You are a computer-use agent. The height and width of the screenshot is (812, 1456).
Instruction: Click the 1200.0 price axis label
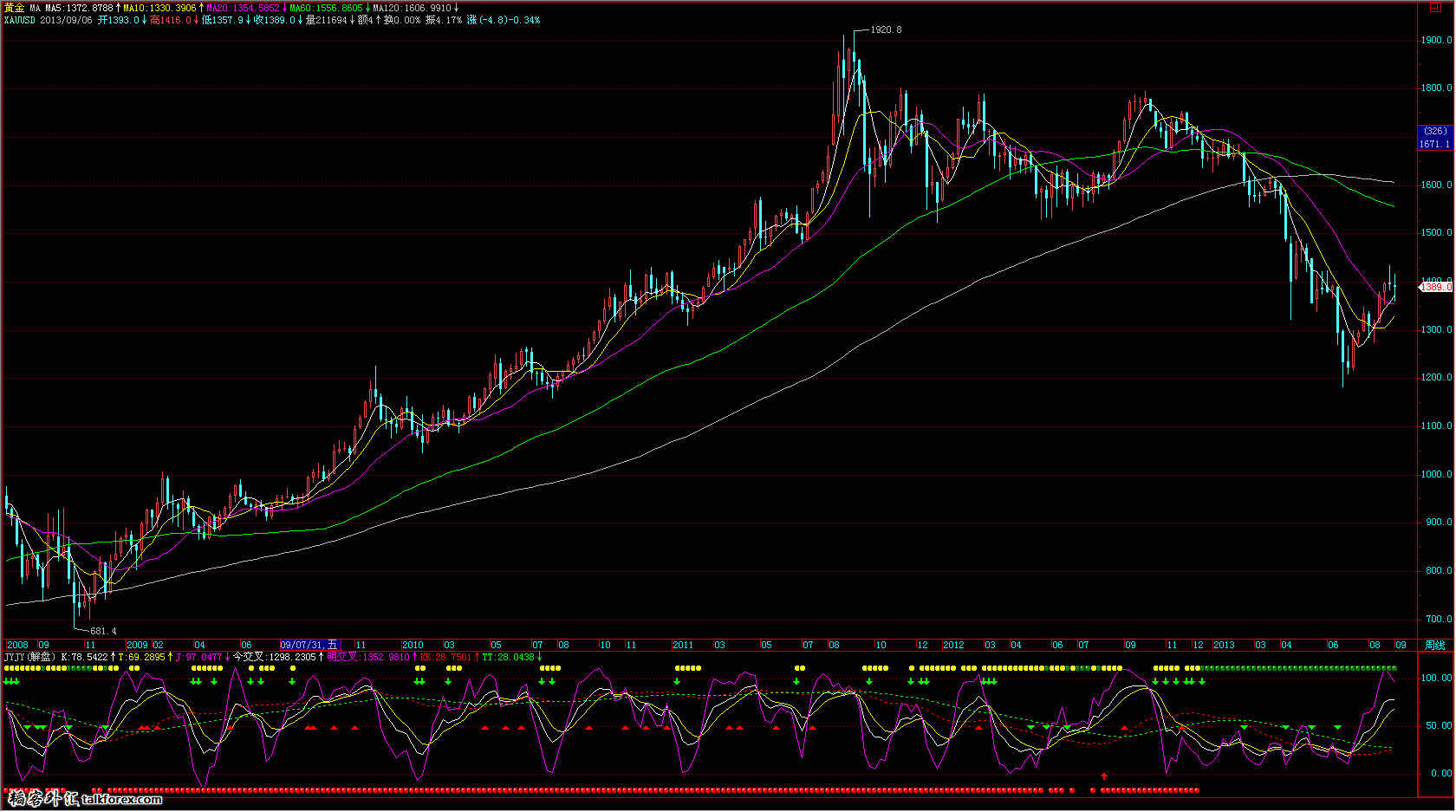click(x=1437, y=378)
